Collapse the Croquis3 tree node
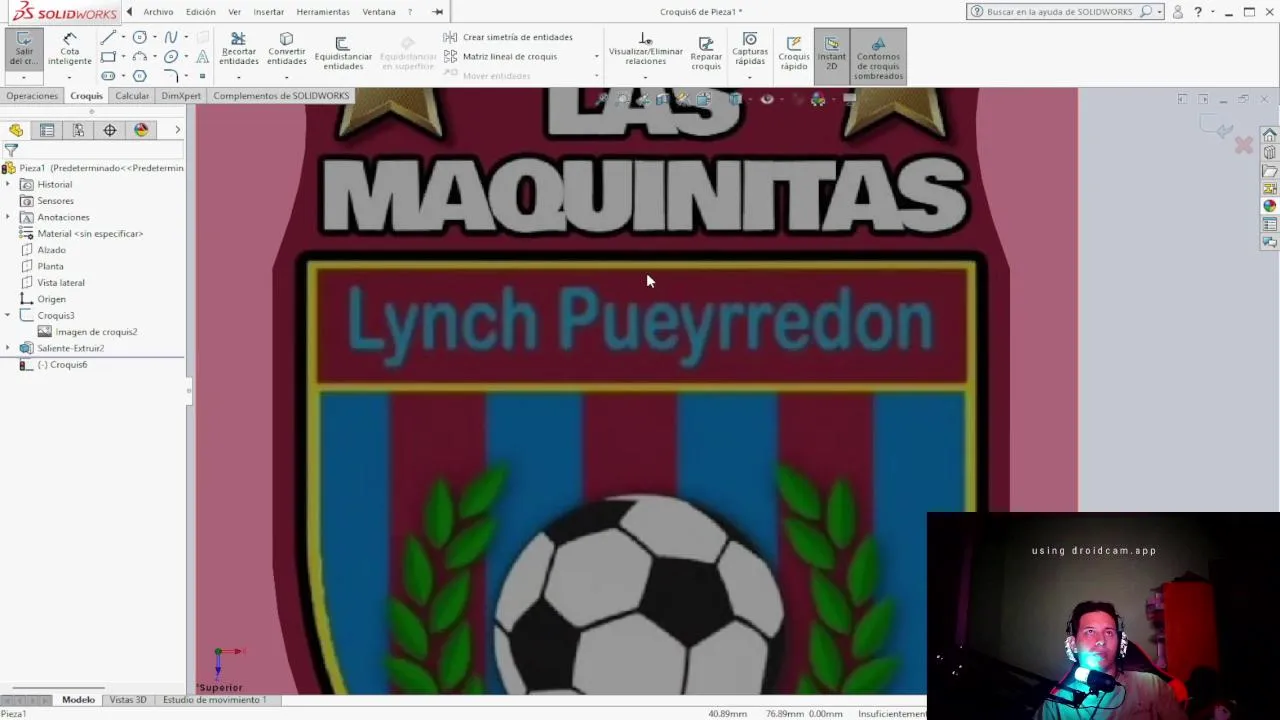1280x720 pixels. click(x=8, y=315)
